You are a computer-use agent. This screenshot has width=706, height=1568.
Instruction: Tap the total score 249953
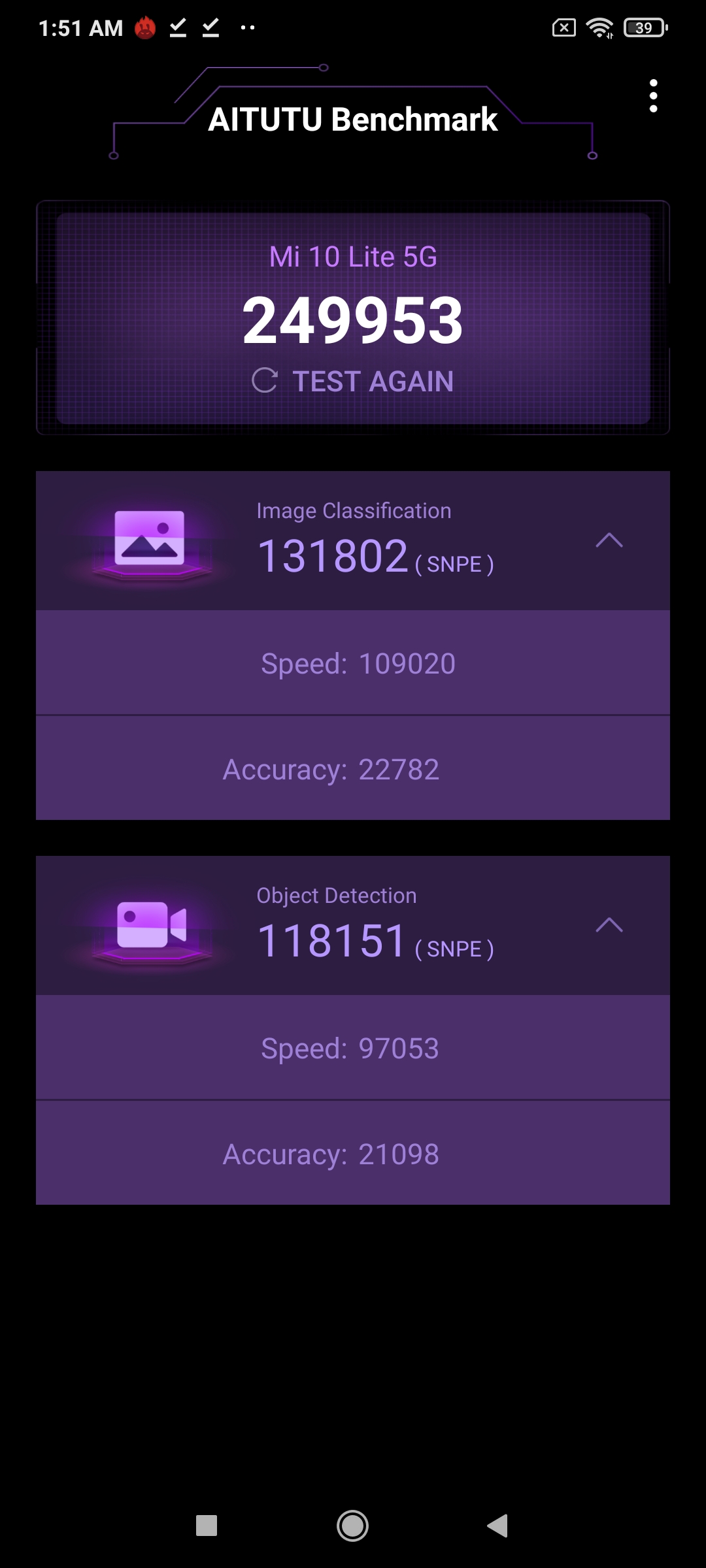(353, 320)
